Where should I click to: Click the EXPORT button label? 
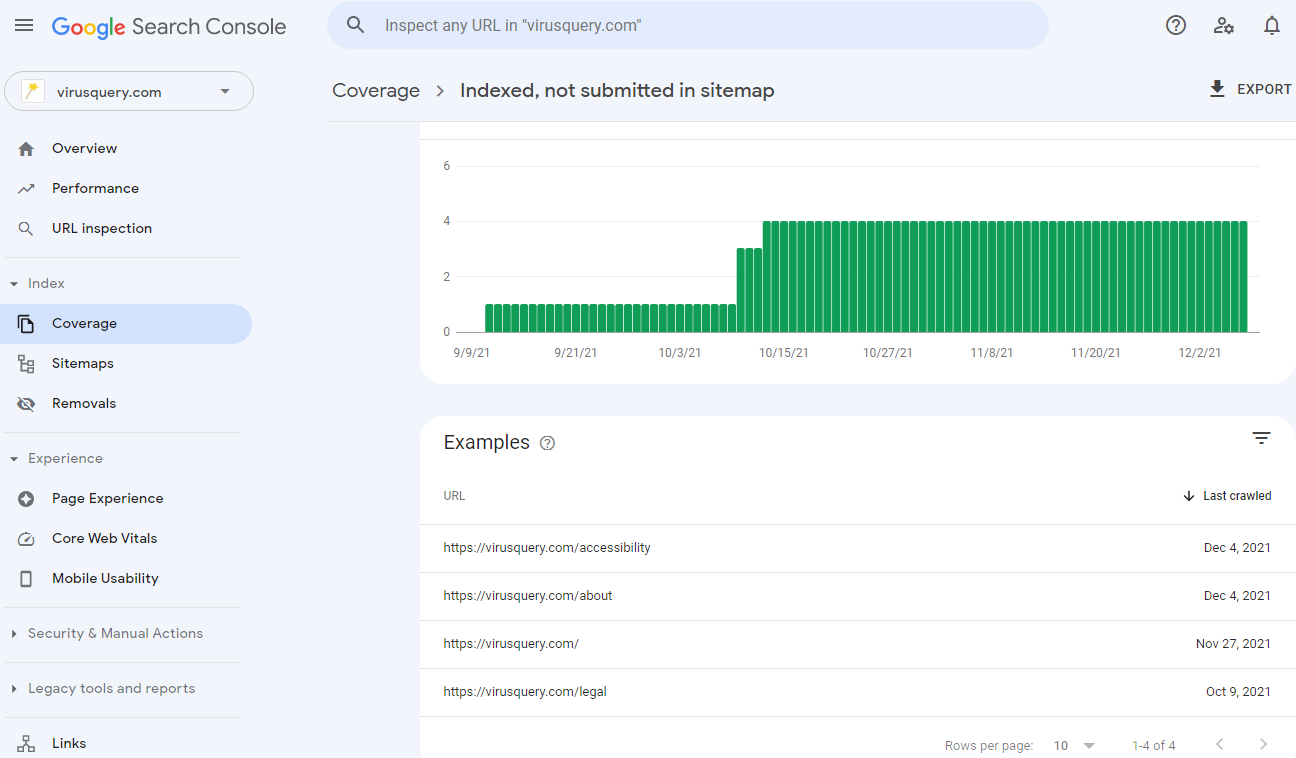(1264, 89)
